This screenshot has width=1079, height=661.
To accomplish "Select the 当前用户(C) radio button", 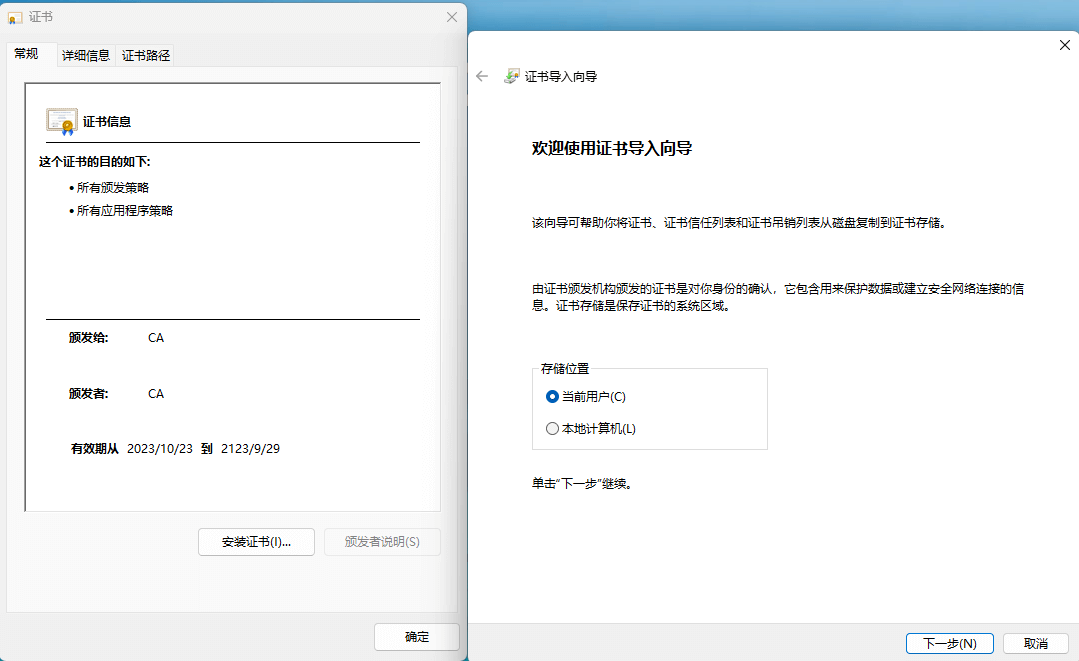I will tap(552, 396).
